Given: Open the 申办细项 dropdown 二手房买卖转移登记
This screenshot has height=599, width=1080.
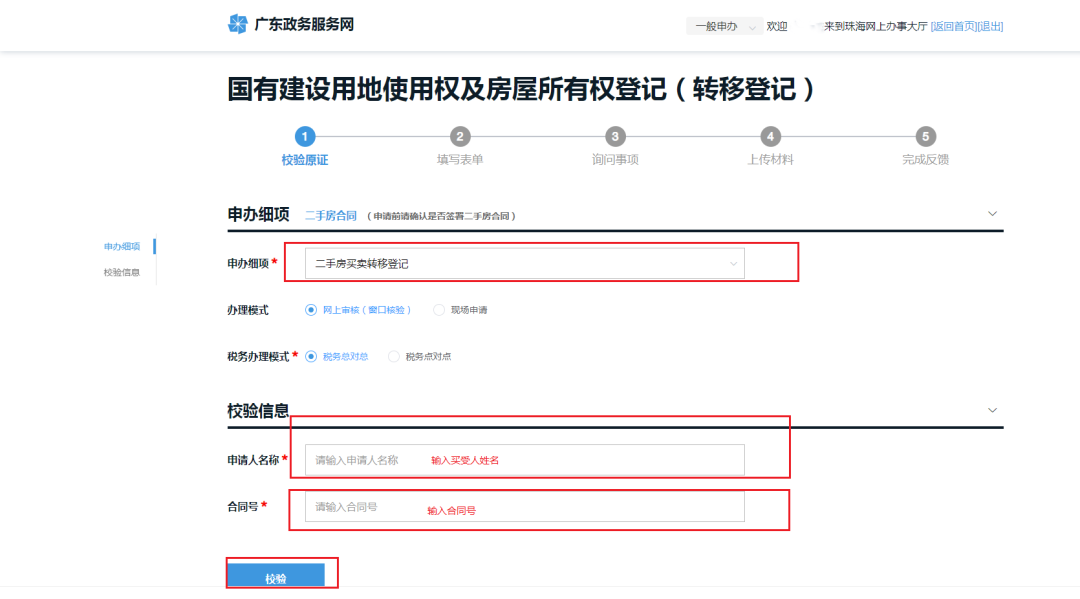Looking at the screenshot, I should (x=524, y=264).
